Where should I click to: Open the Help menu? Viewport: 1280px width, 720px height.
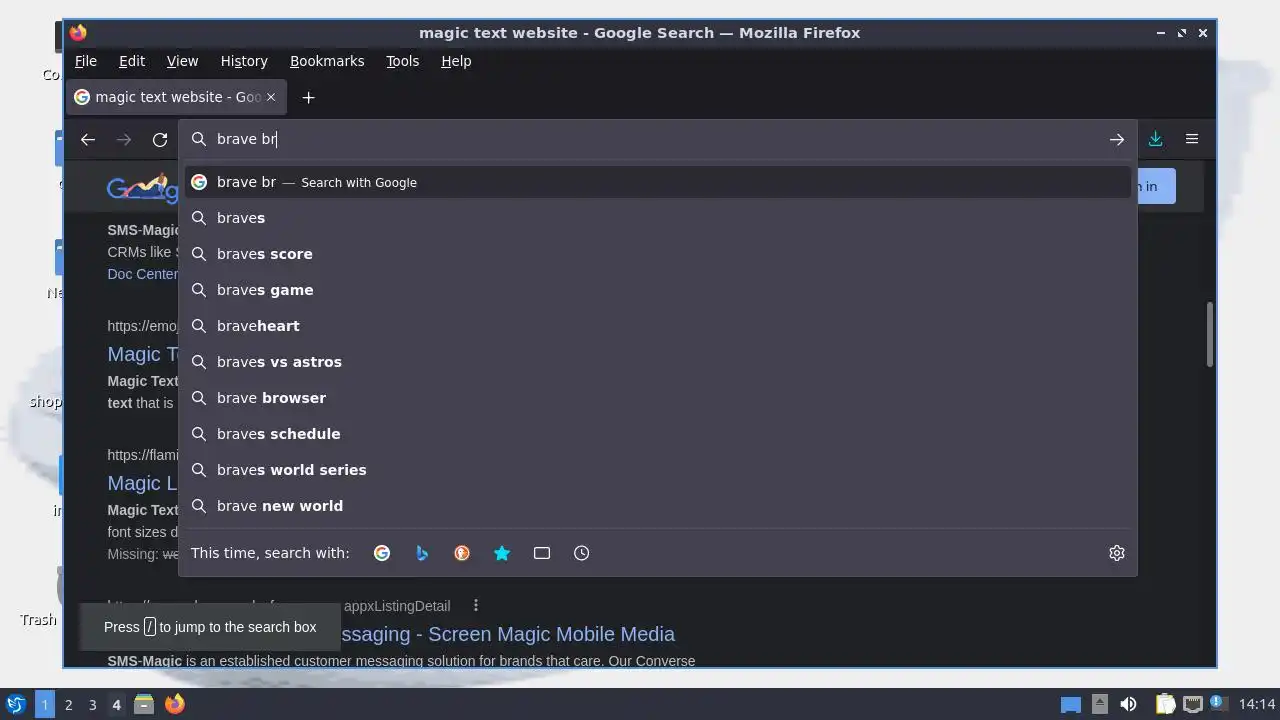pos(456,61)
